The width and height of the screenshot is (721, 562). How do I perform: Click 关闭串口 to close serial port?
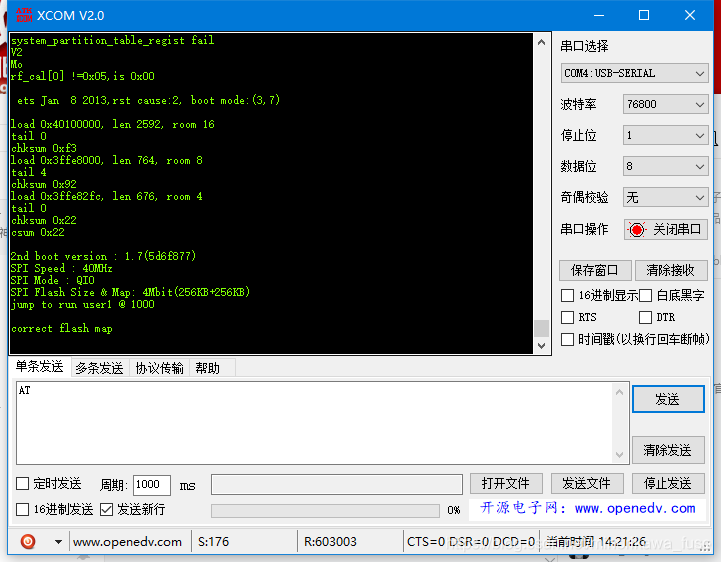click(x=665, y=229)
